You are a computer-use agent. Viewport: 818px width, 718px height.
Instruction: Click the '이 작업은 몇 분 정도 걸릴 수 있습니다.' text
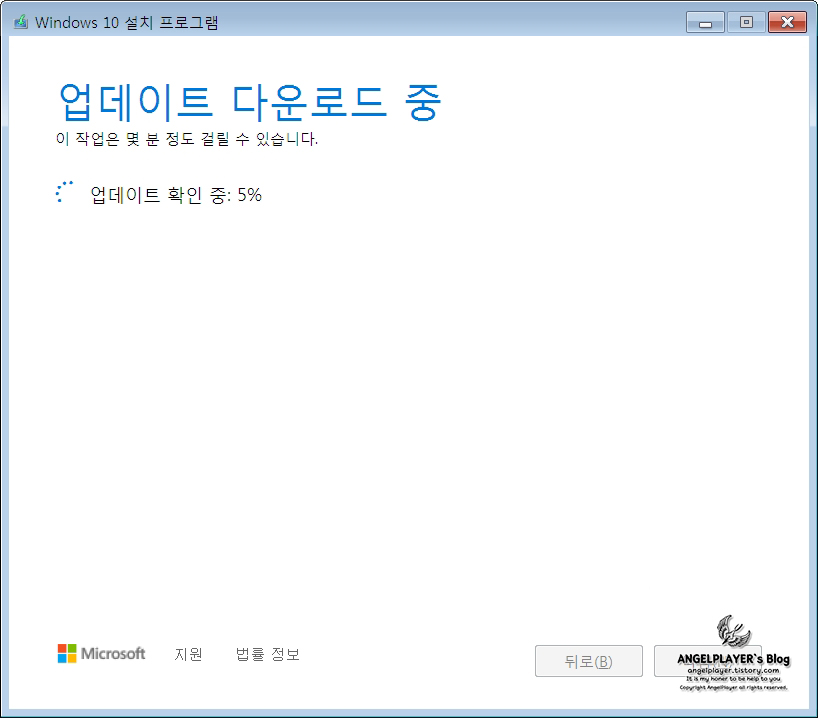pyautogui.click(x=187, y=139)
